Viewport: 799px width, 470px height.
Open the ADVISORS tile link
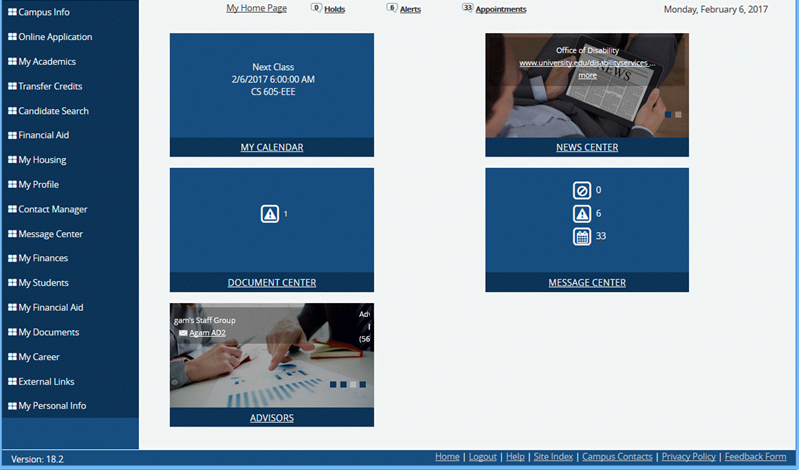tap(271, 418)
